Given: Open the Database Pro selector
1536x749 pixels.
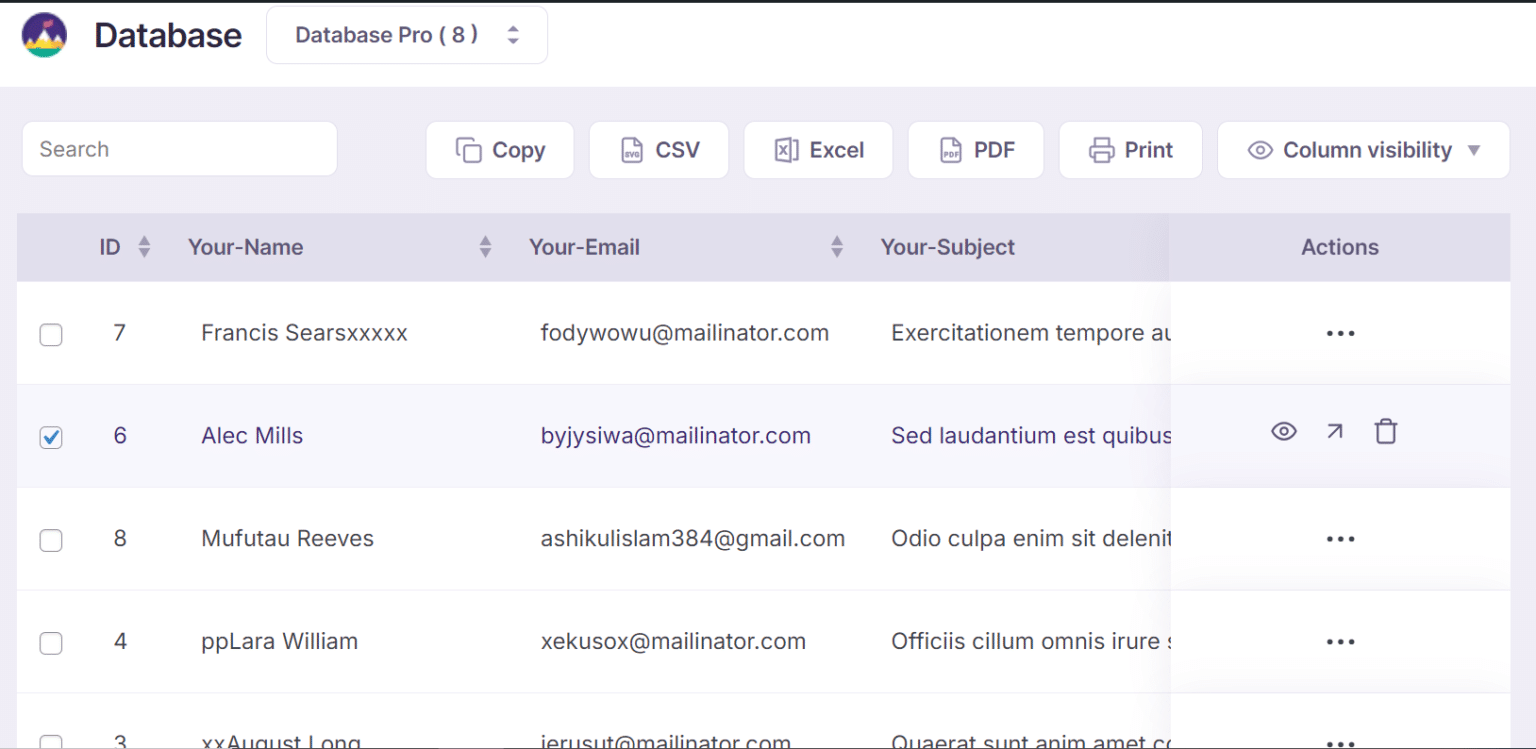Looking at the screenshot, I should (x=406, y=34).
